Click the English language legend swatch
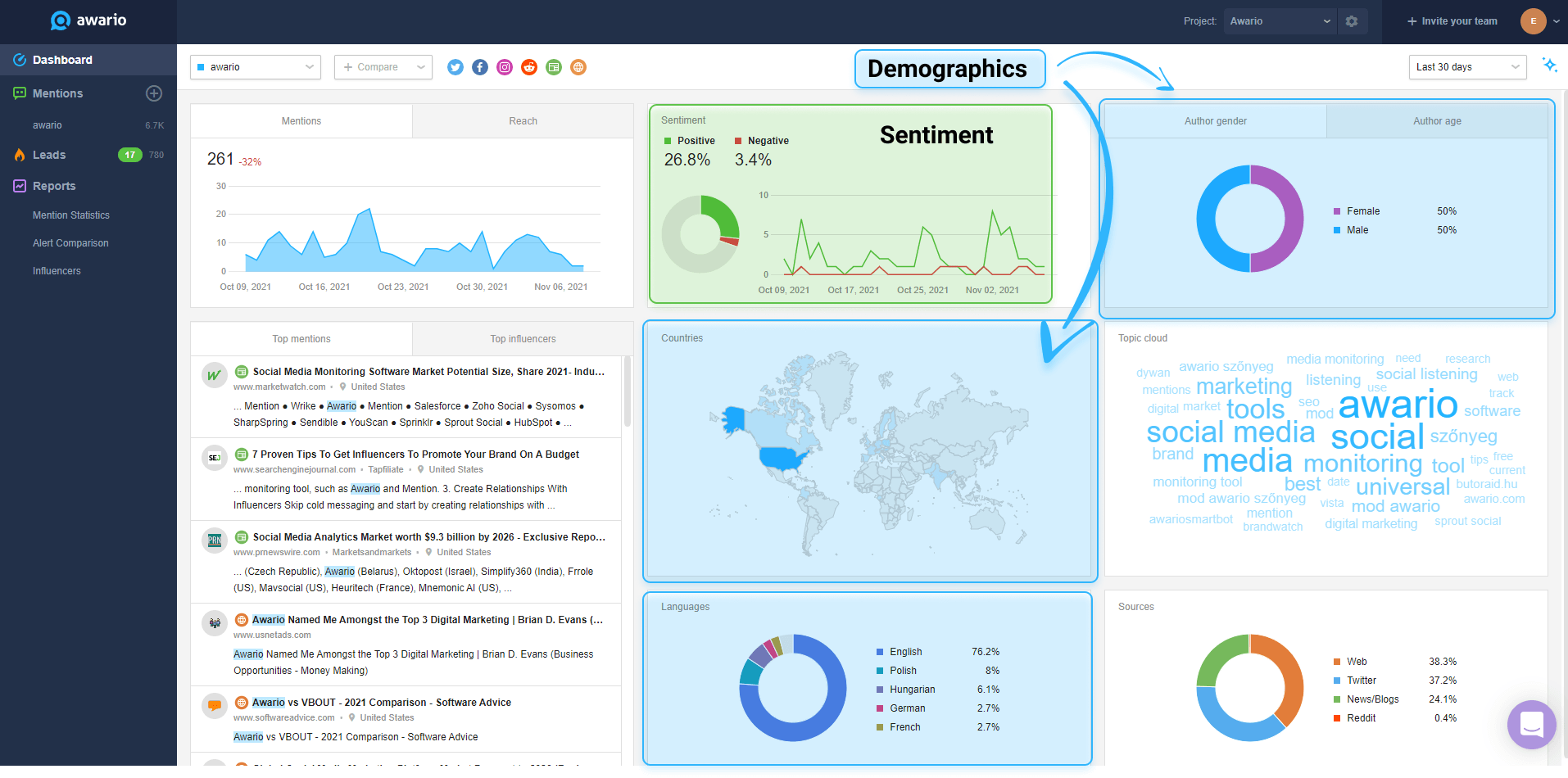 [880, 652]
